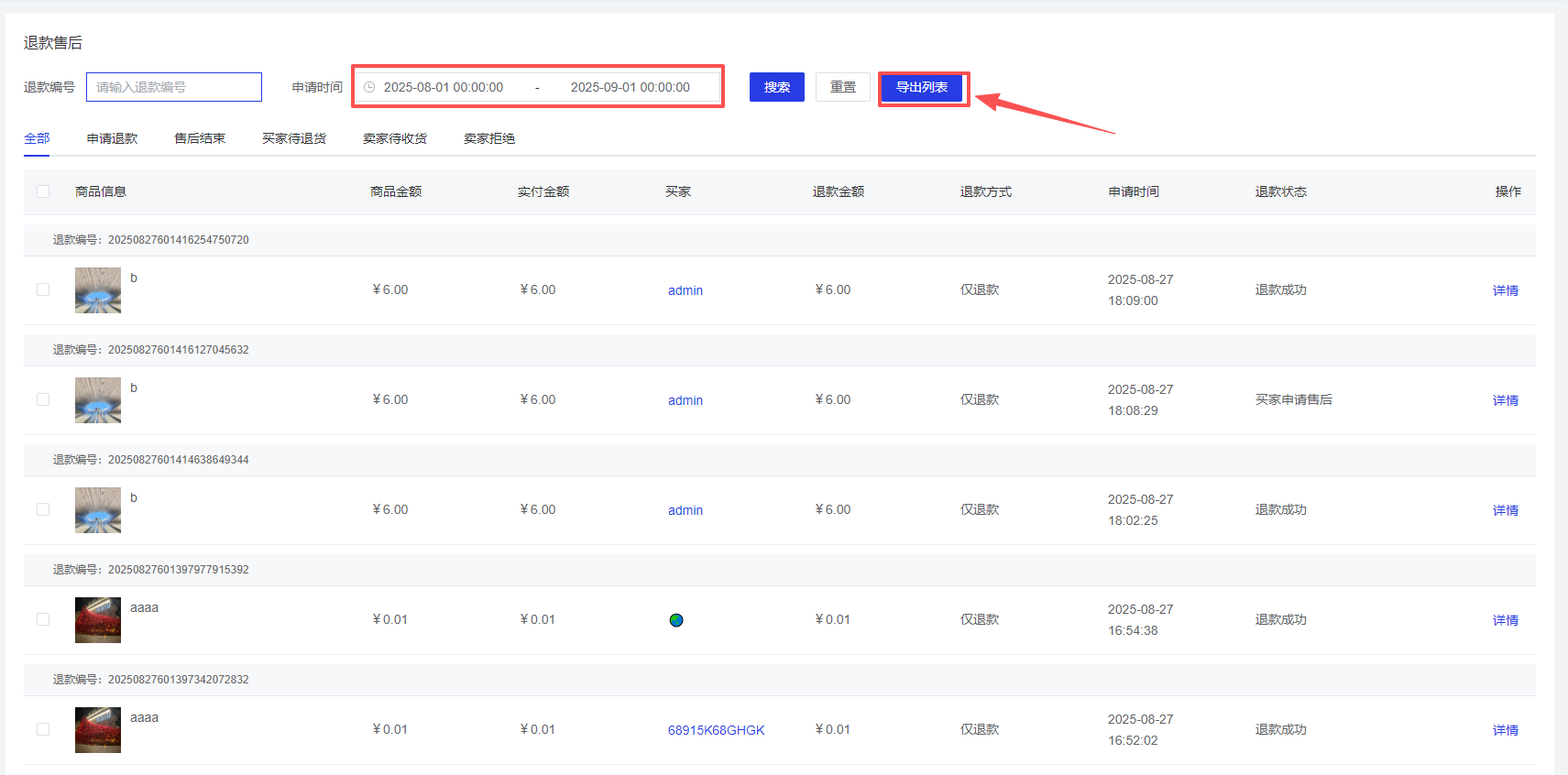Open 详情 for the 买家申请售后 row

click(1505, 400)
